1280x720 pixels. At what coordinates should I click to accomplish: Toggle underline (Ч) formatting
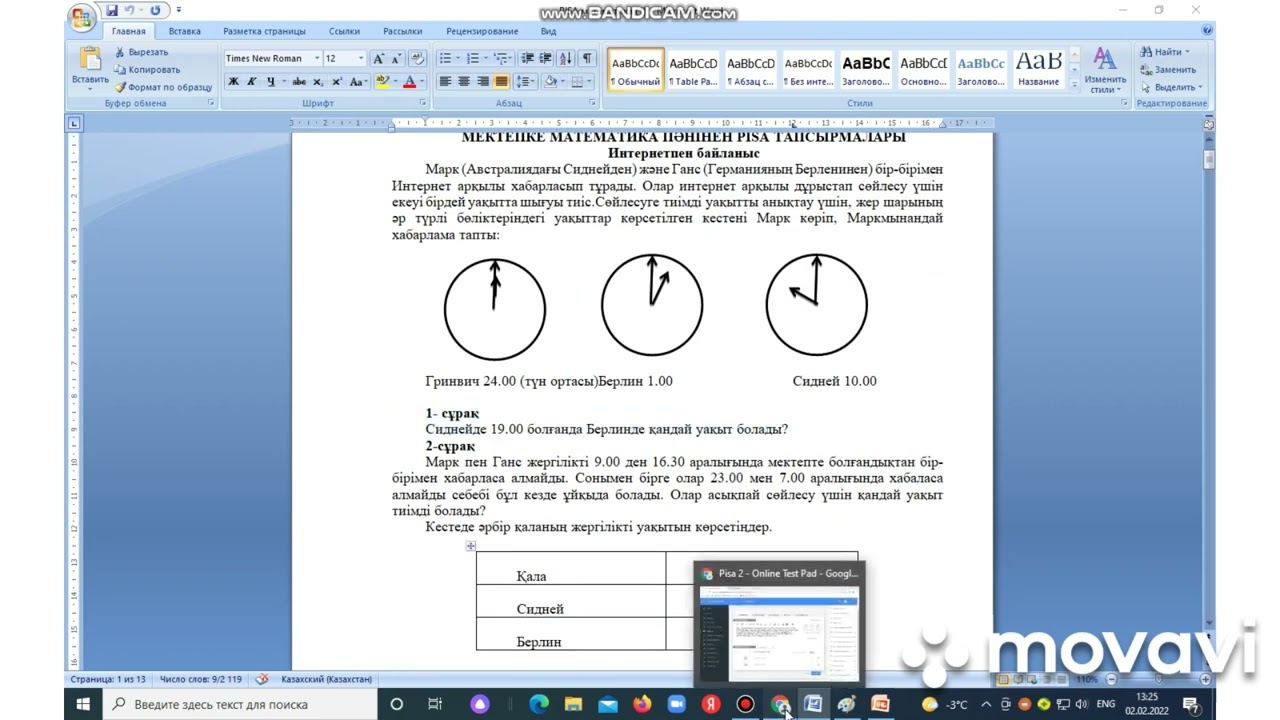pyautogui.click(x=270, y=82)
